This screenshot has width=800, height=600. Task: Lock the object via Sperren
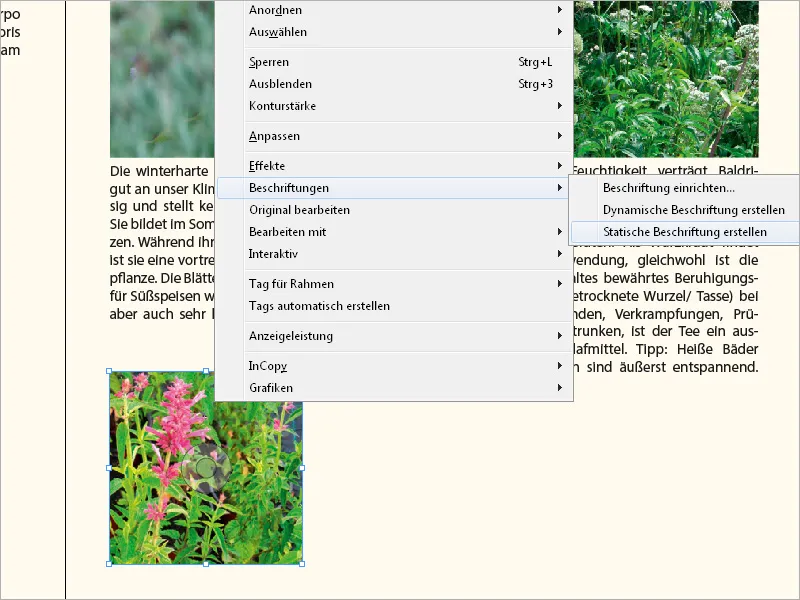[270, 62]
